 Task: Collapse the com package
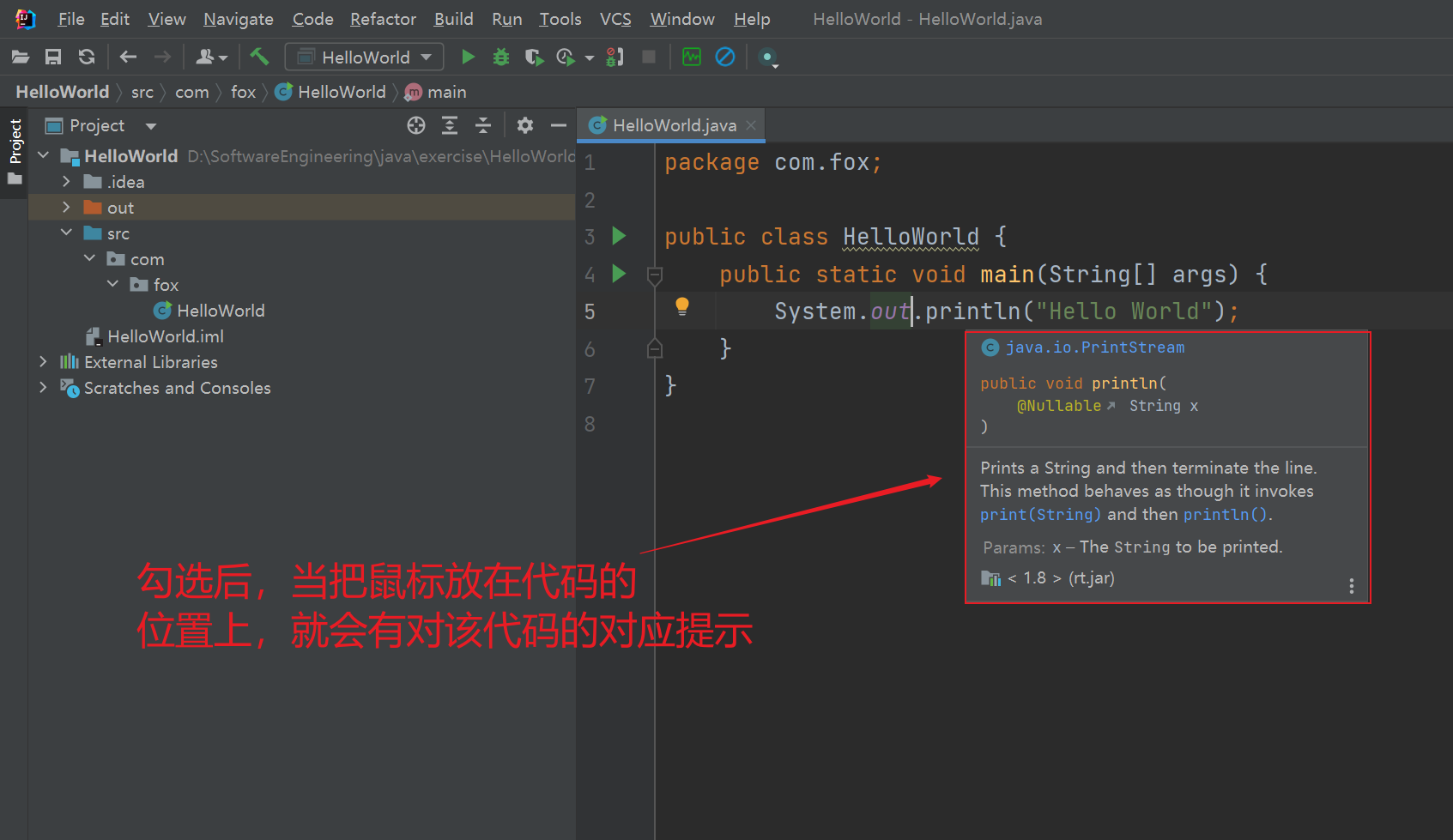point(89,258)
